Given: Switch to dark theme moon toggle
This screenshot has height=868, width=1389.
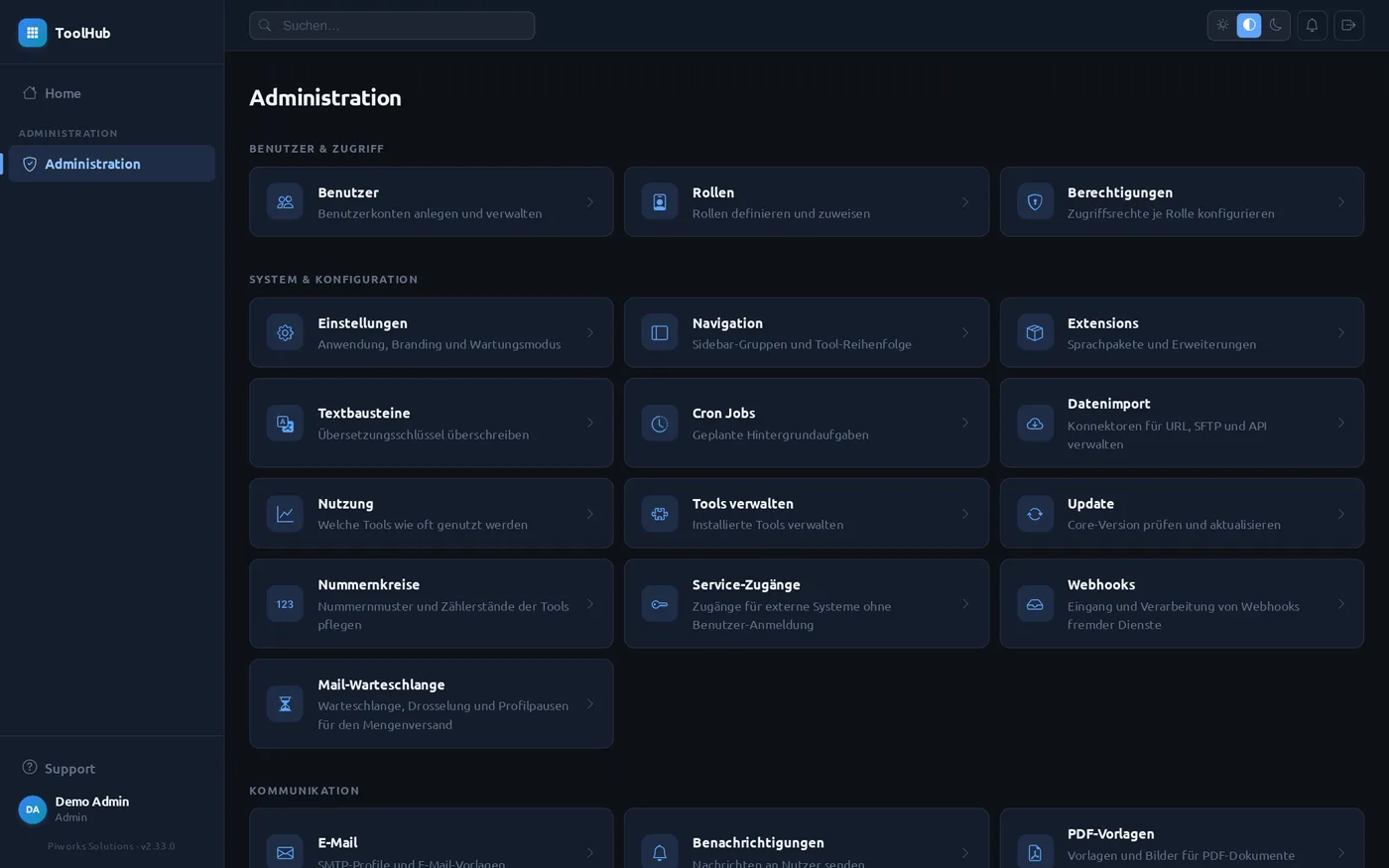Looking at the screenshot, I should [x=1276, y=26].
